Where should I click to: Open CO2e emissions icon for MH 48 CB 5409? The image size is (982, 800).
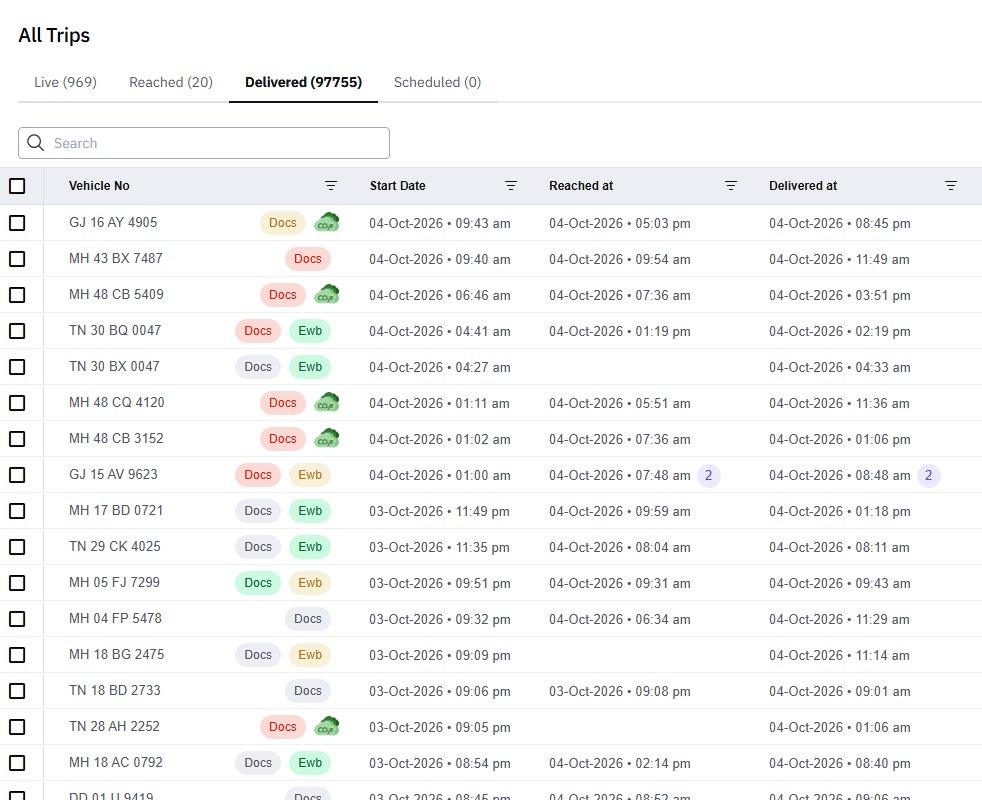326,294
